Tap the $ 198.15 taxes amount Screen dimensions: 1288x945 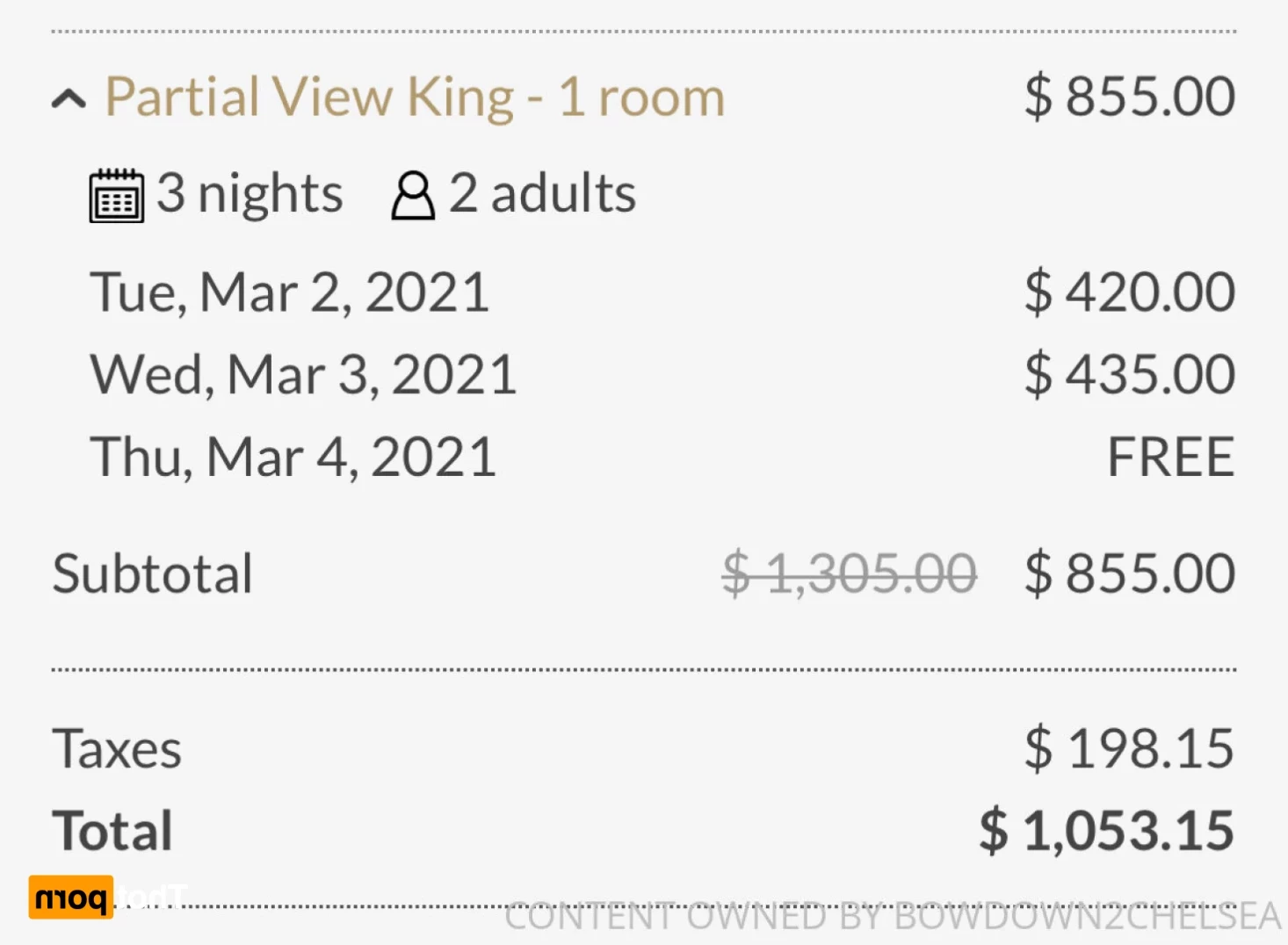click(1130, 748)
